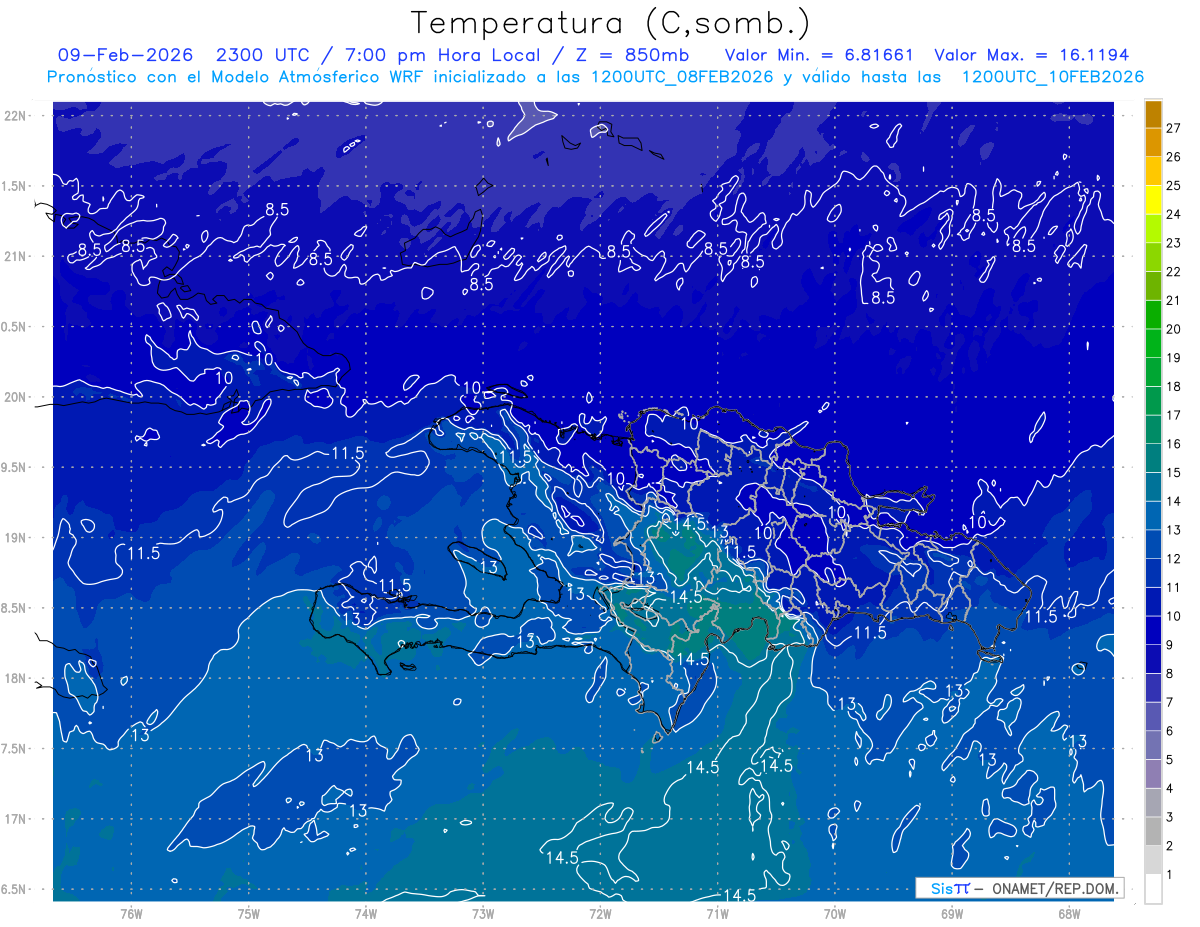Image resolution: width=1200 pixels, height=927 pixels.
Task: Click legend value "9"
Action: click(1170, 645)
